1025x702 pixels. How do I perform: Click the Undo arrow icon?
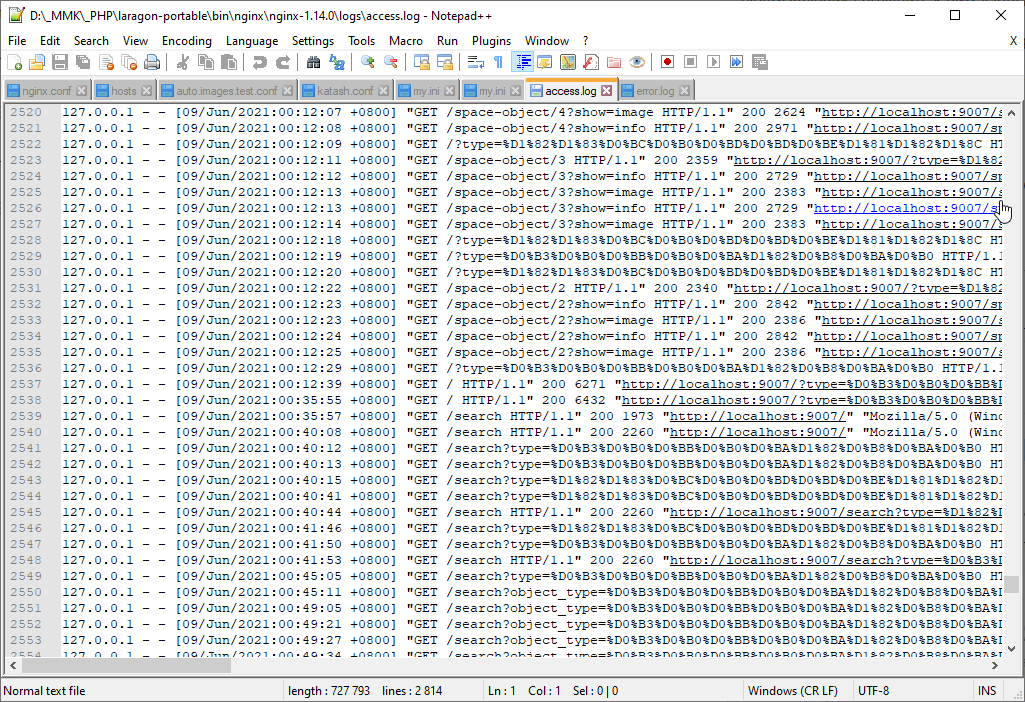click(x=260, y=63)
